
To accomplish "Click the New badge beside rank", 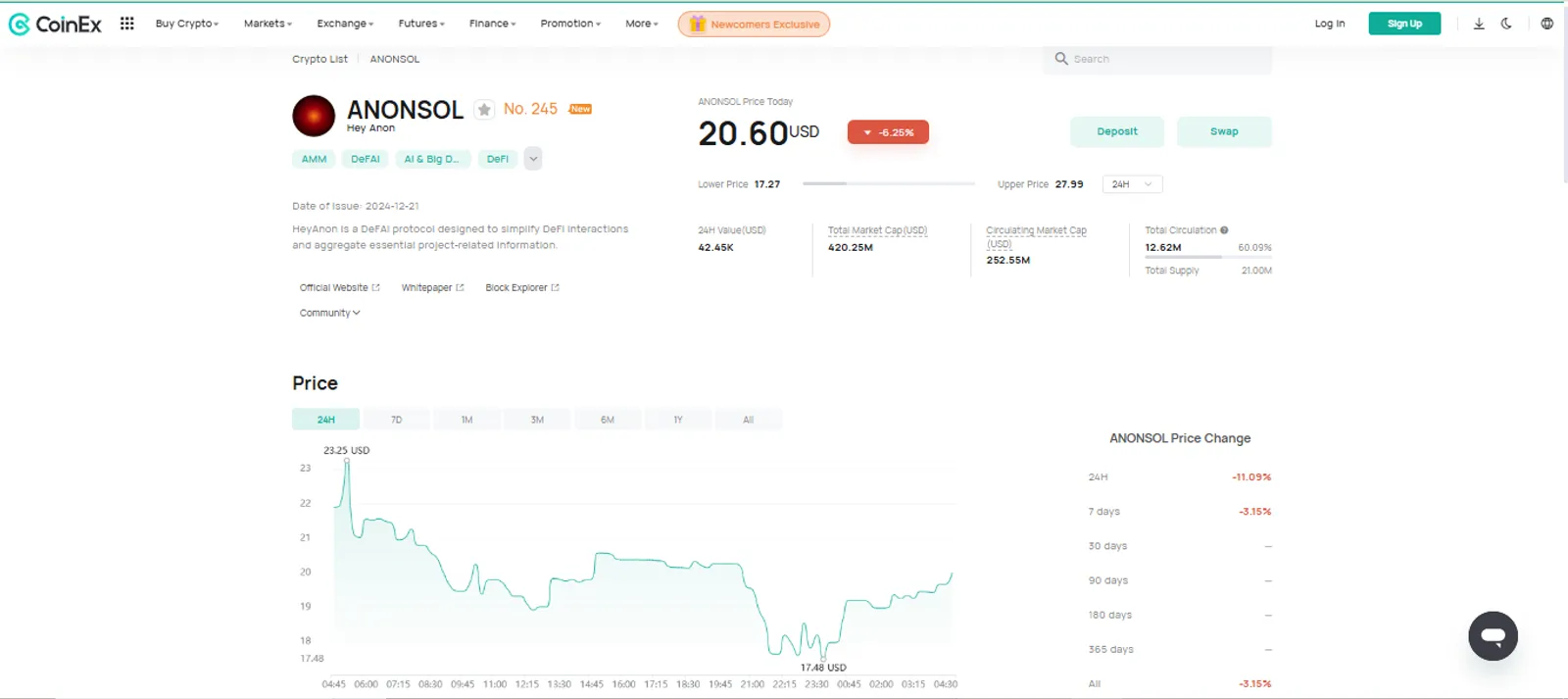I will tap(581, 109).
